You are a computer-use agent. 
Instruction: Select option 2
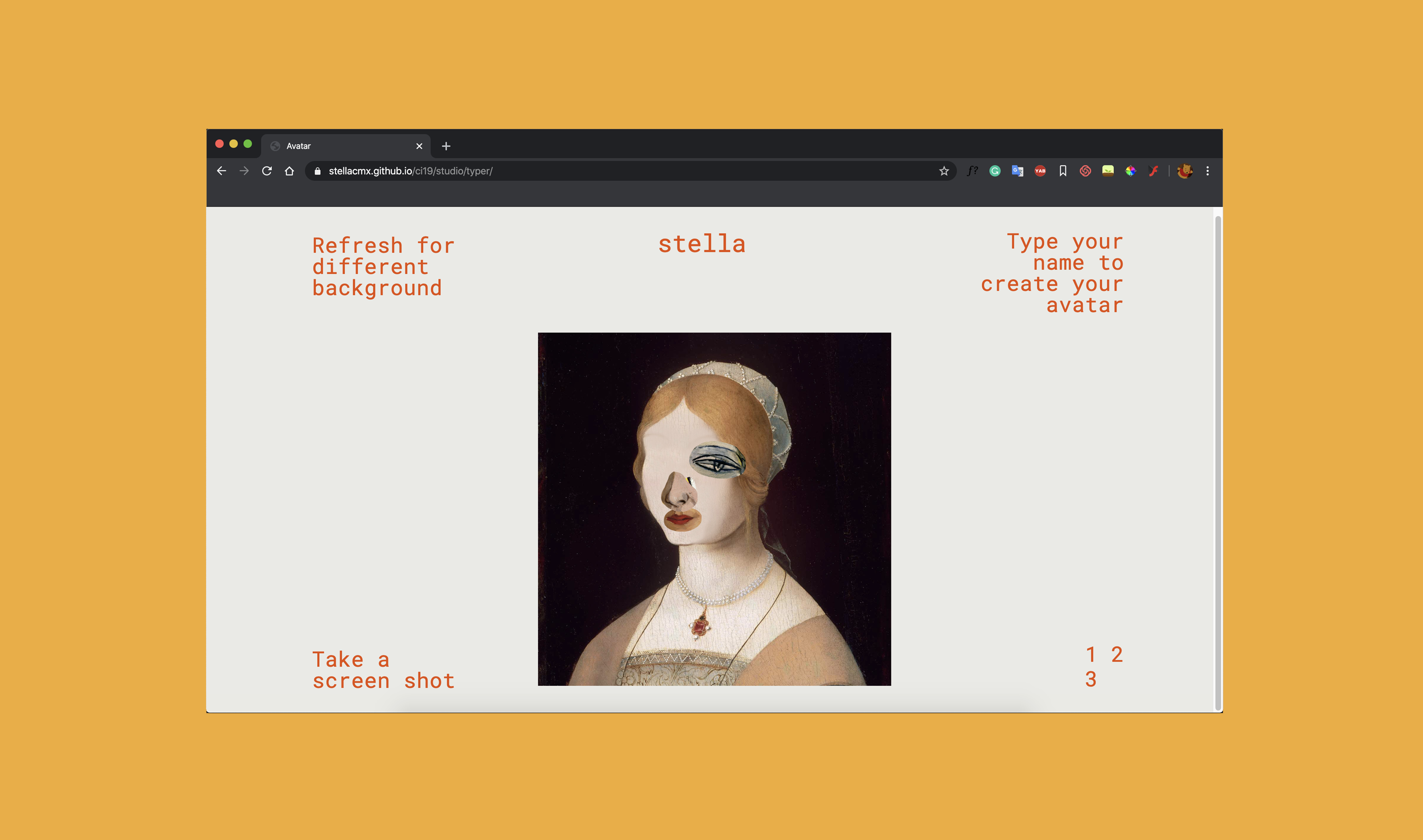(x=1116, y=655)
